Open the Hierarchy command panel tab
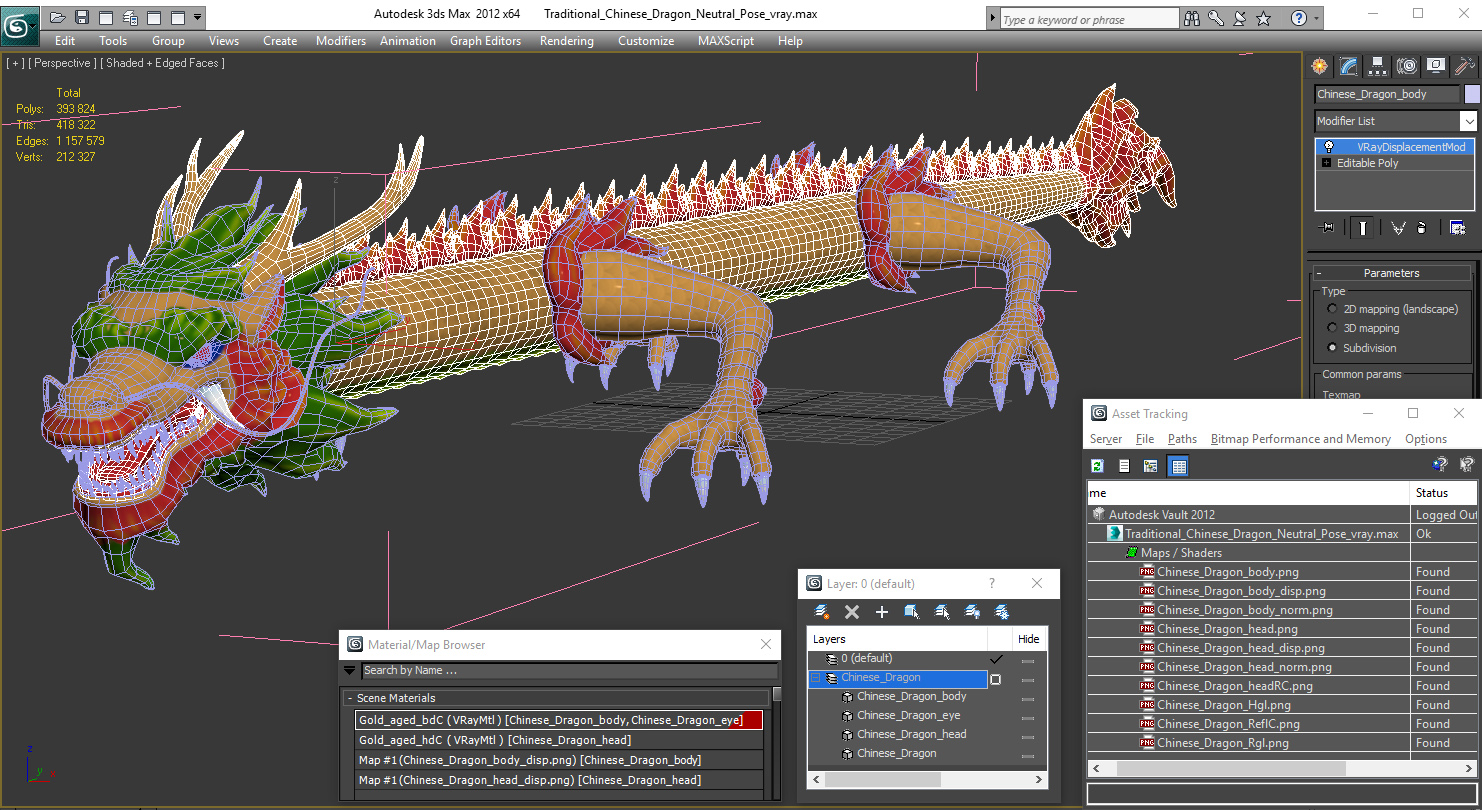This screenshot has height=810, width=1482. [1377, 66]
